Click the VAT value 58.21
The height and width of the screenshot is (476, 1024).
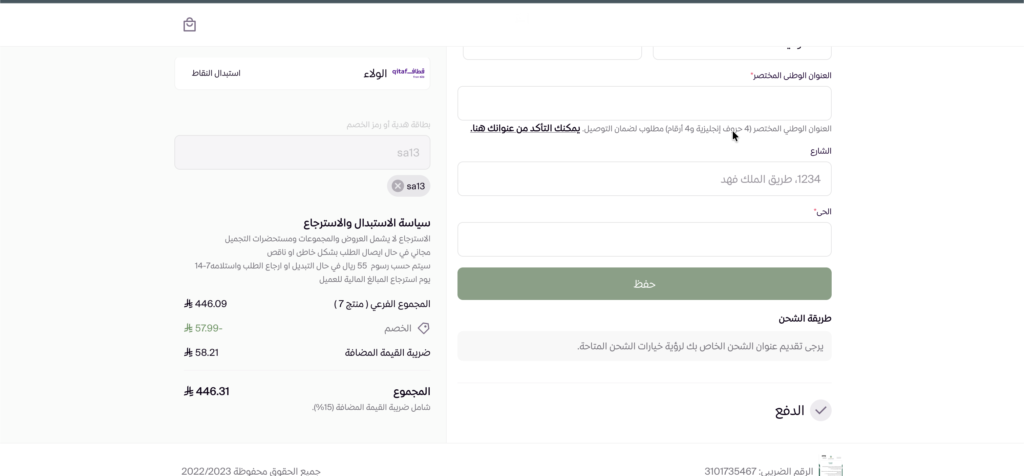[201, 353]
